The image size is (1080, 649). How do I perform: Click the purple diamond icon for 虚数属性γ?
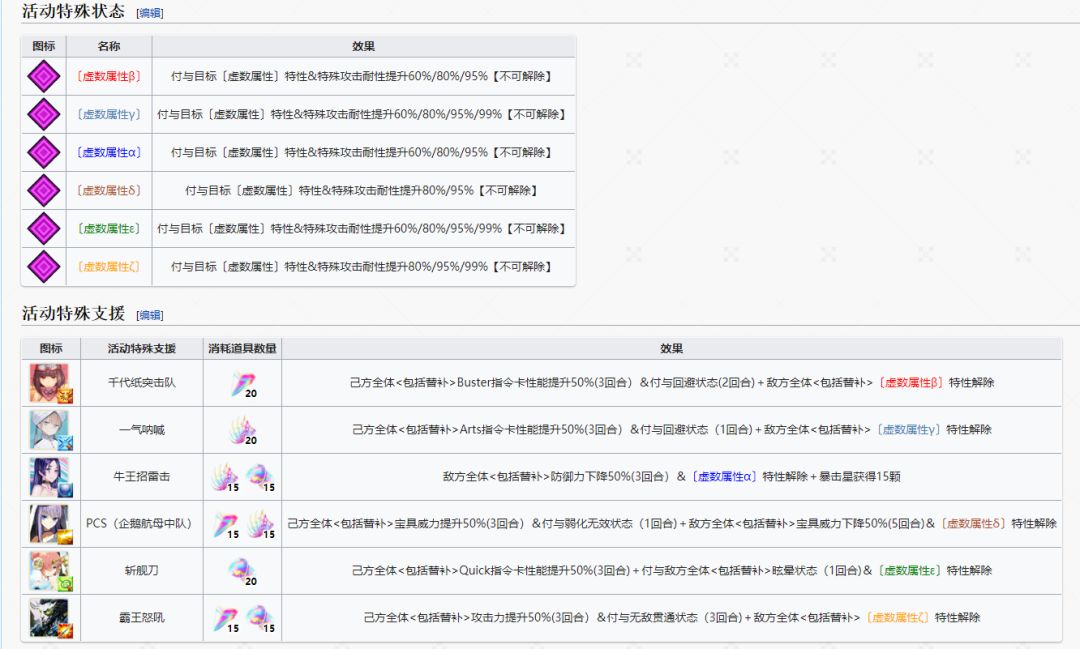tap(43, 114)
